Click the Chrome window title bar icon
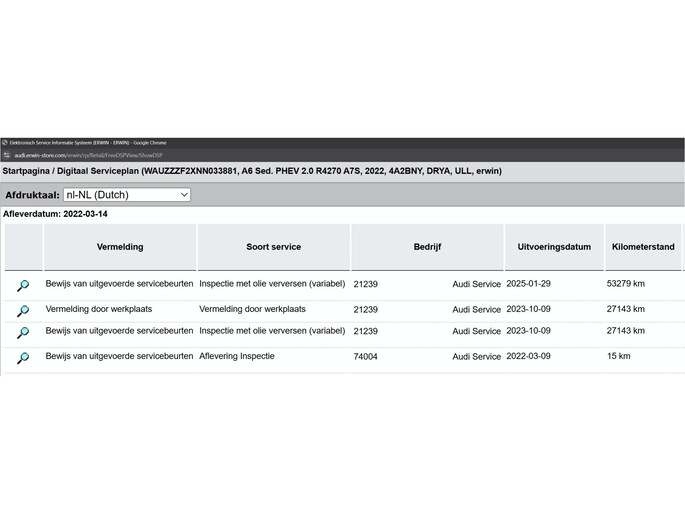685x514 pixels. pyautogui.click(x=5, y=142)
